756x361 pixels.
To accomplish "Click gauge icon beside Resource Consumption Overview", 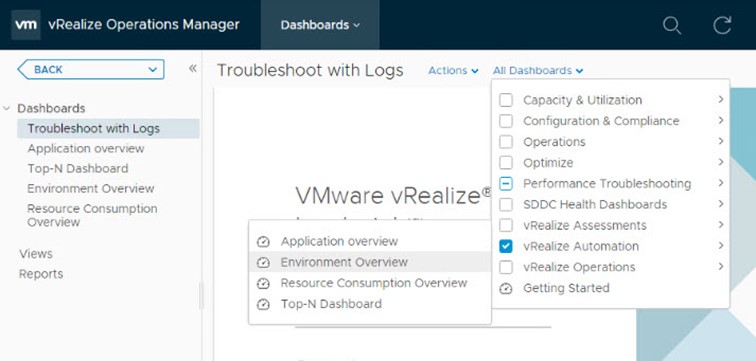I will 263,283.
